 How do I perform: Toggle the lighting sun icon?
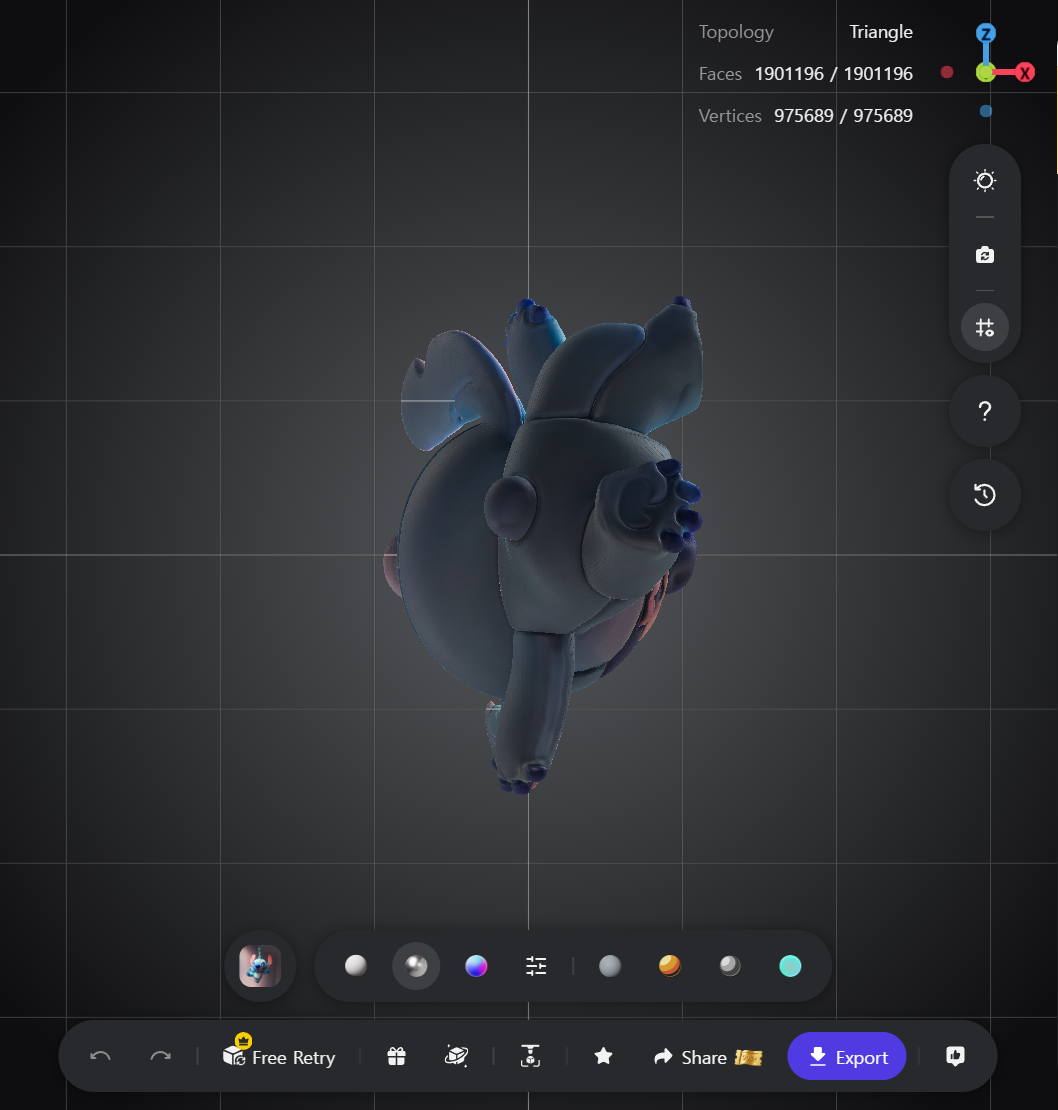click(984, 181)
